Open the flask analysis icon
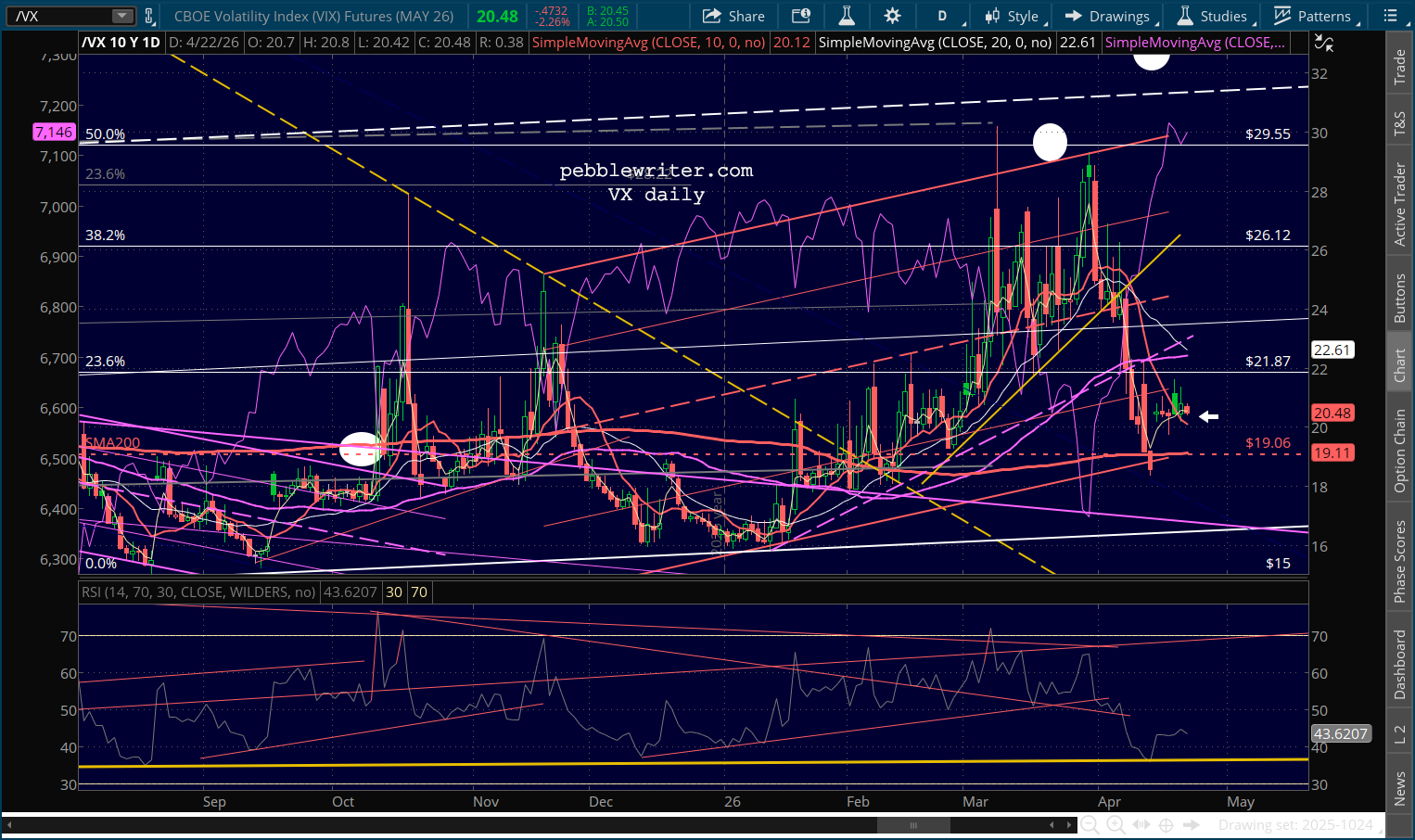Viewport: 1415px width, 840px height. tap(846, 16)
